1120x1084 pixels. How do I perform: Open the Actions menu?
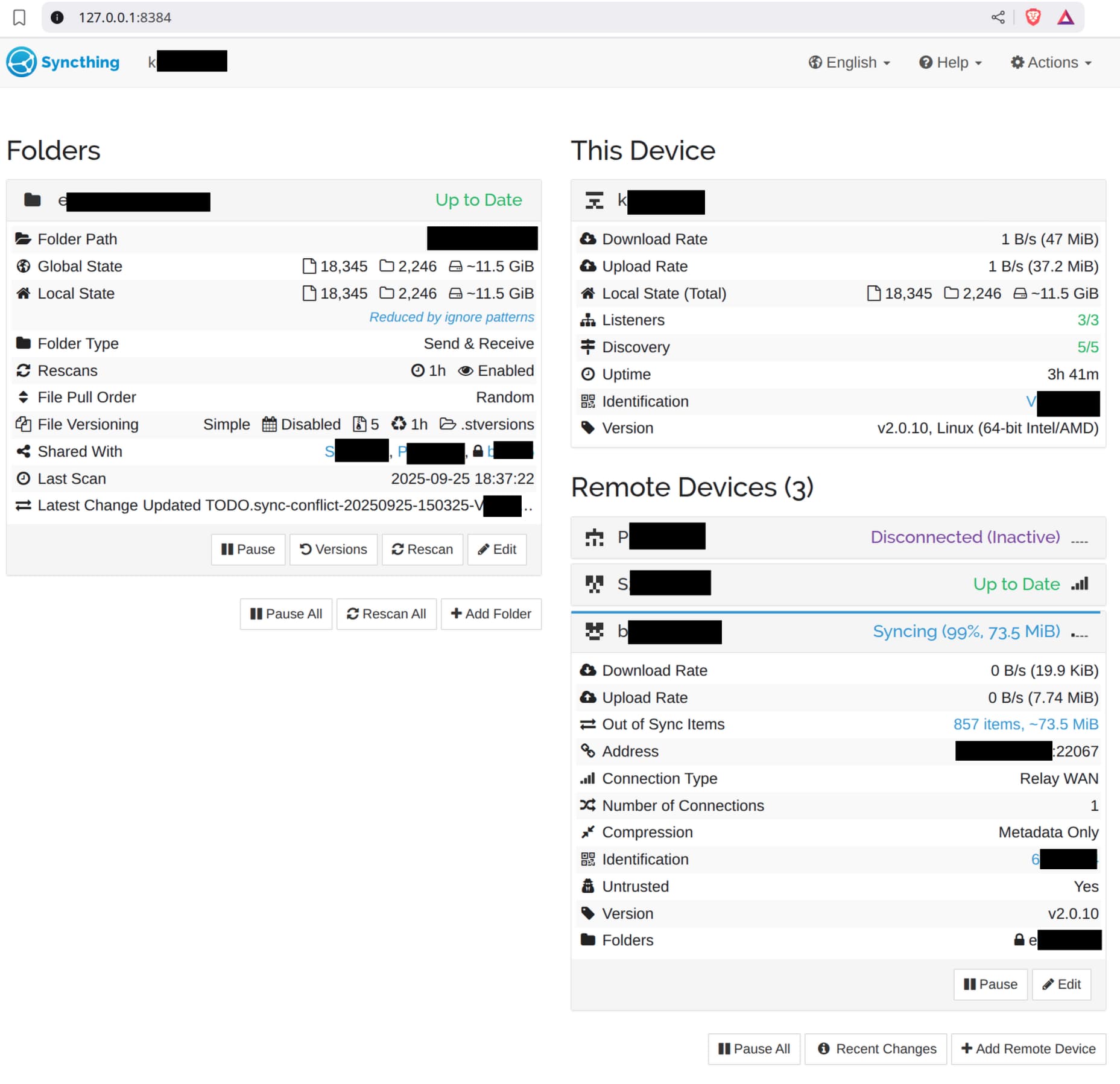click(1051, 63)
